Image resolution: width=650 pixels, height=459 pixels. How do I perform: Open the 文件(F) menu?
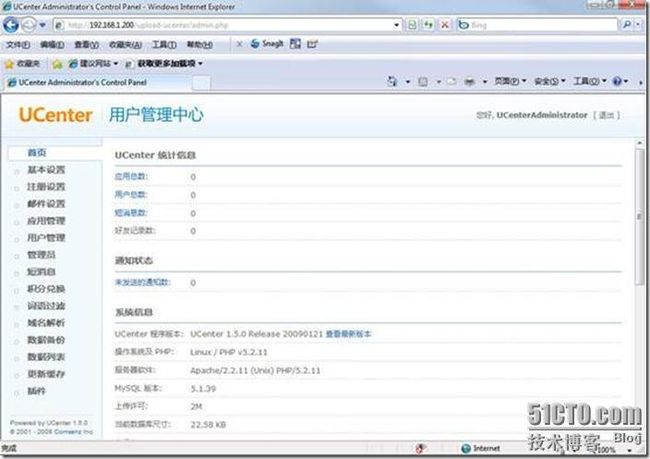tap(18, 44)
